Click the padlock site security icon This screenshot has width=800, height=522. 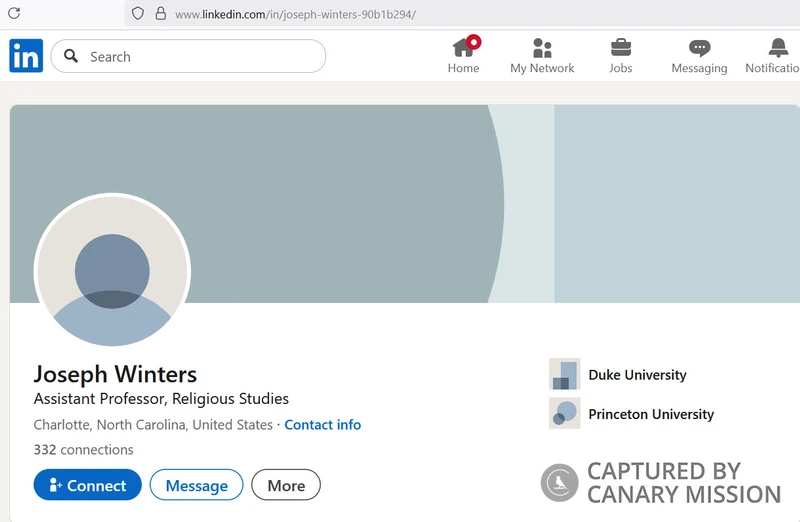click(x=161, y=13)
